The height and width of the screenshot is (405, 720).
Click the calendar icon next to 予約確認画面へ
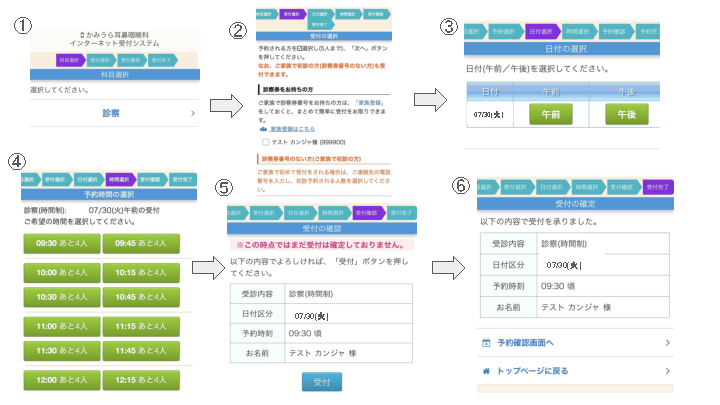[x=486, y=342]
